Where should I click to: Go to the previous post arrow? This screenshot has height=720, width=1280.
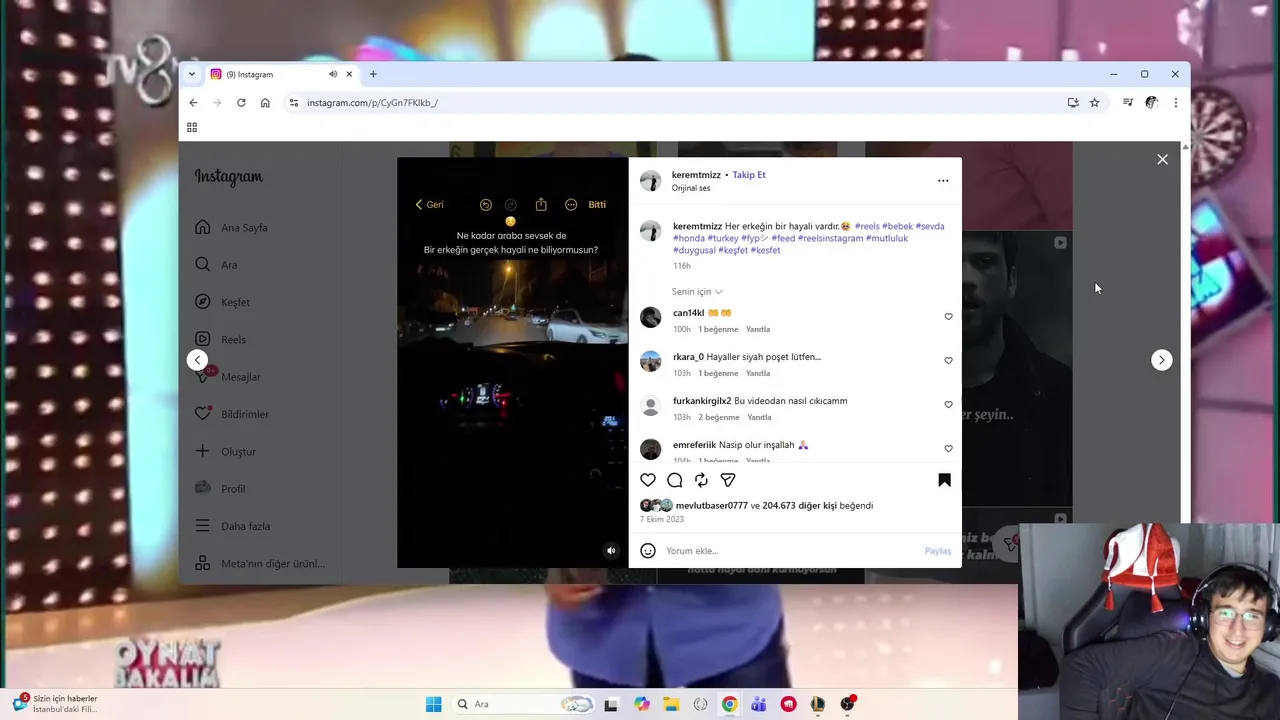pyautogui.click(x=198, y=360)
